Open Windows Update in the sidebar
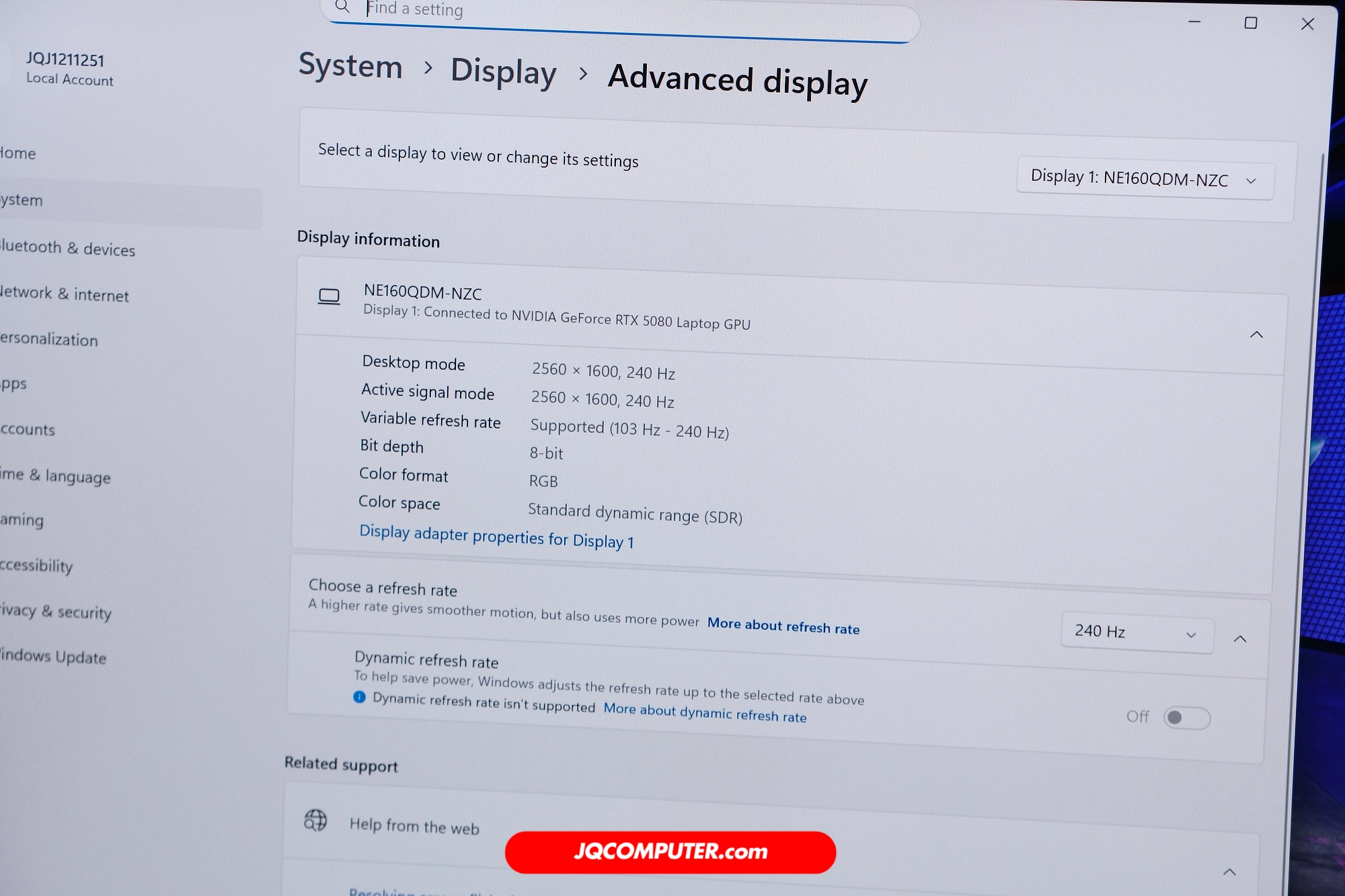Image resolution: width=1345 pixels, height=896 pixels. [x=52, y=657]
